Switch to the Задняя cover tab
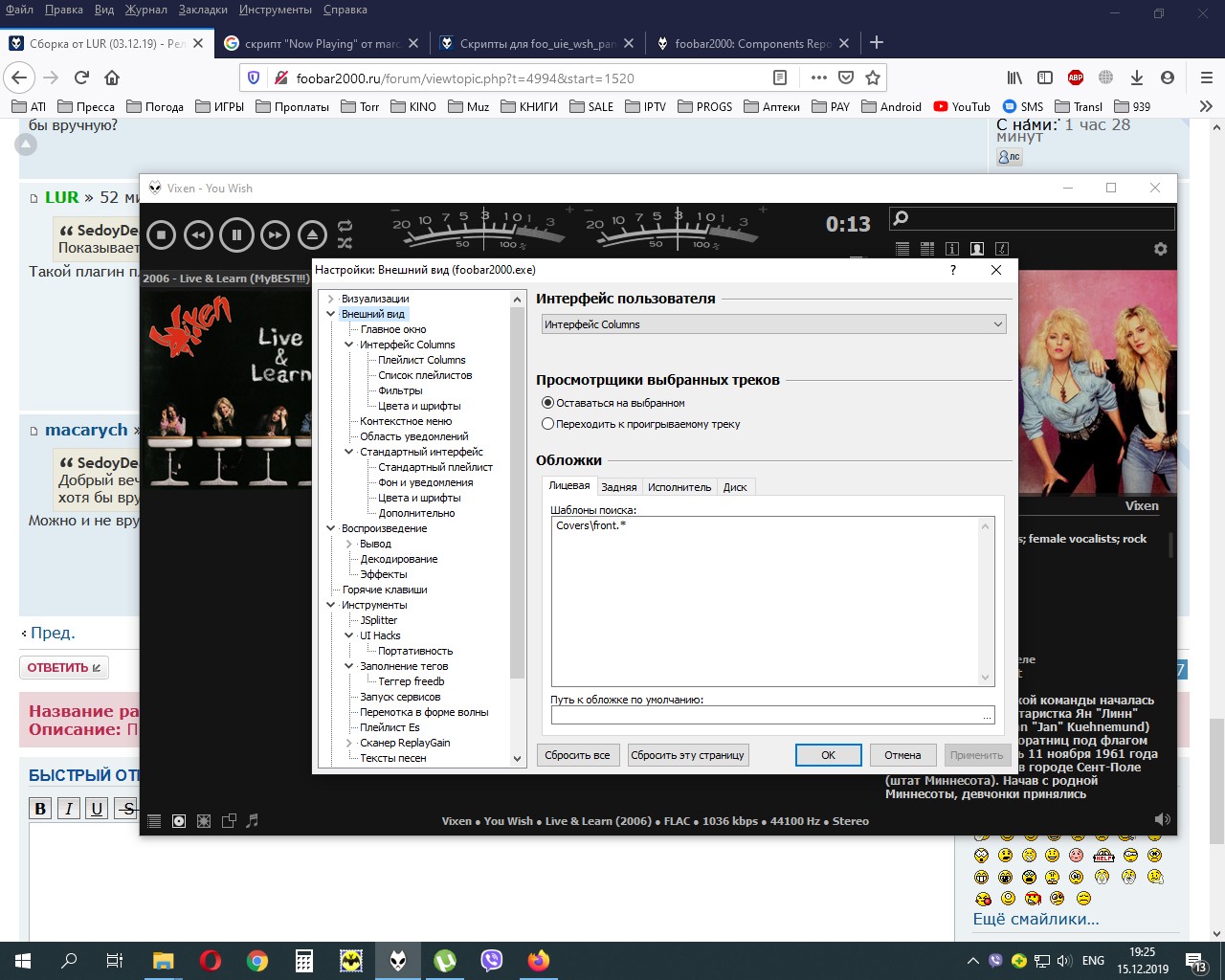Image resolution: width=1225 pixels, height=980 pixels. point(619,487)
